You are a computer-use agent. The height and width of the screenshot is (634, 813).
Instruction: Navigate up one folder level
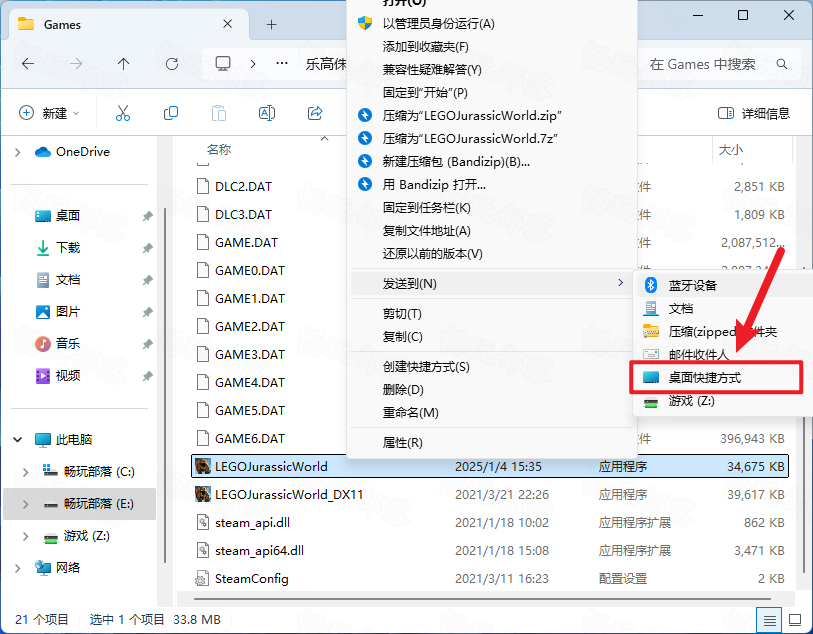123,64
